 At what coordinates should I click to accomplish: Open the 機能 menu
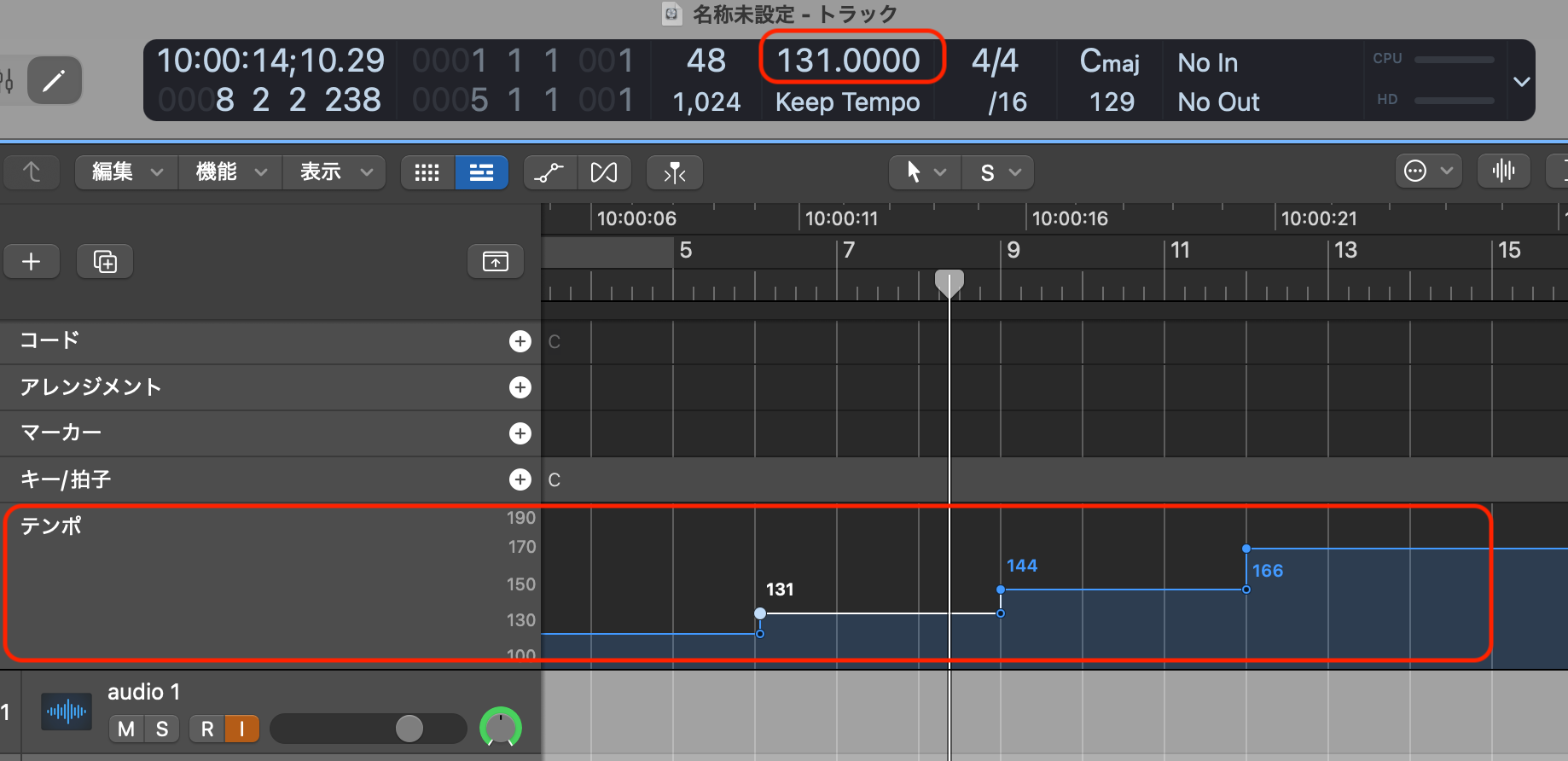pos(230,172)
